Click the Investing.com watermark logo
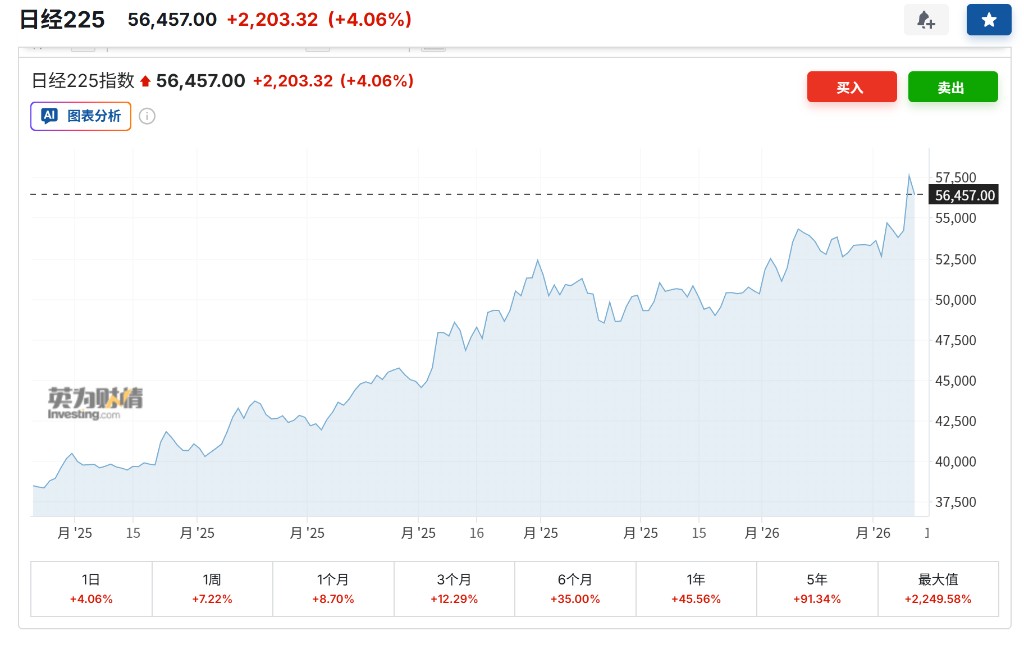This screenshot has width=1024, height=645. tap(95, 402)
